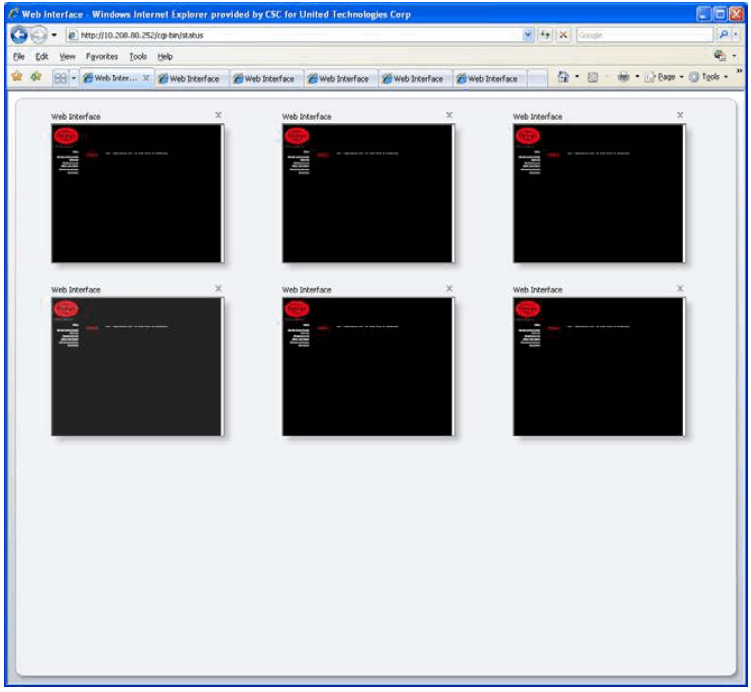Close the bottom-middle thumbnail's tab
The width and height of the screenshot is (751, 692).
[x=449, y=288]
